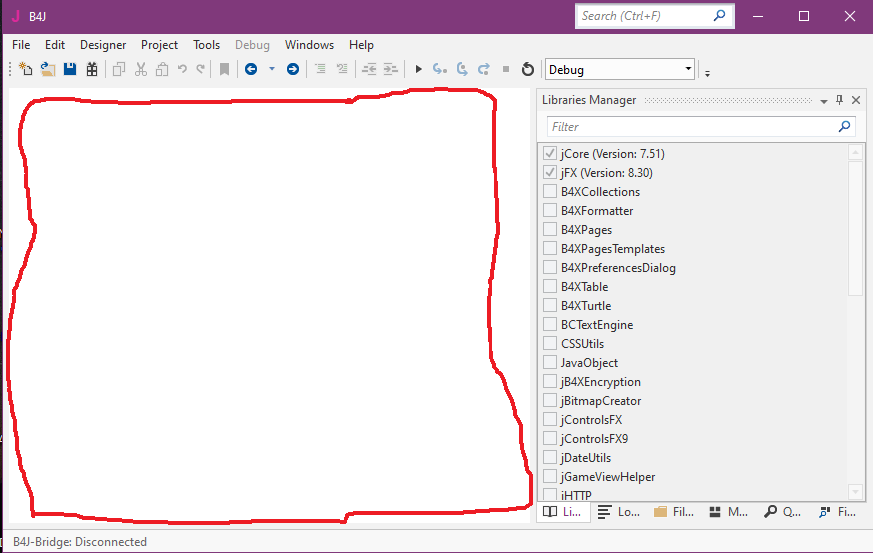This screenshot has width=873, height=553.
Task: Open the Libraries Manager panel options dropdown
Action: [823, 101]
